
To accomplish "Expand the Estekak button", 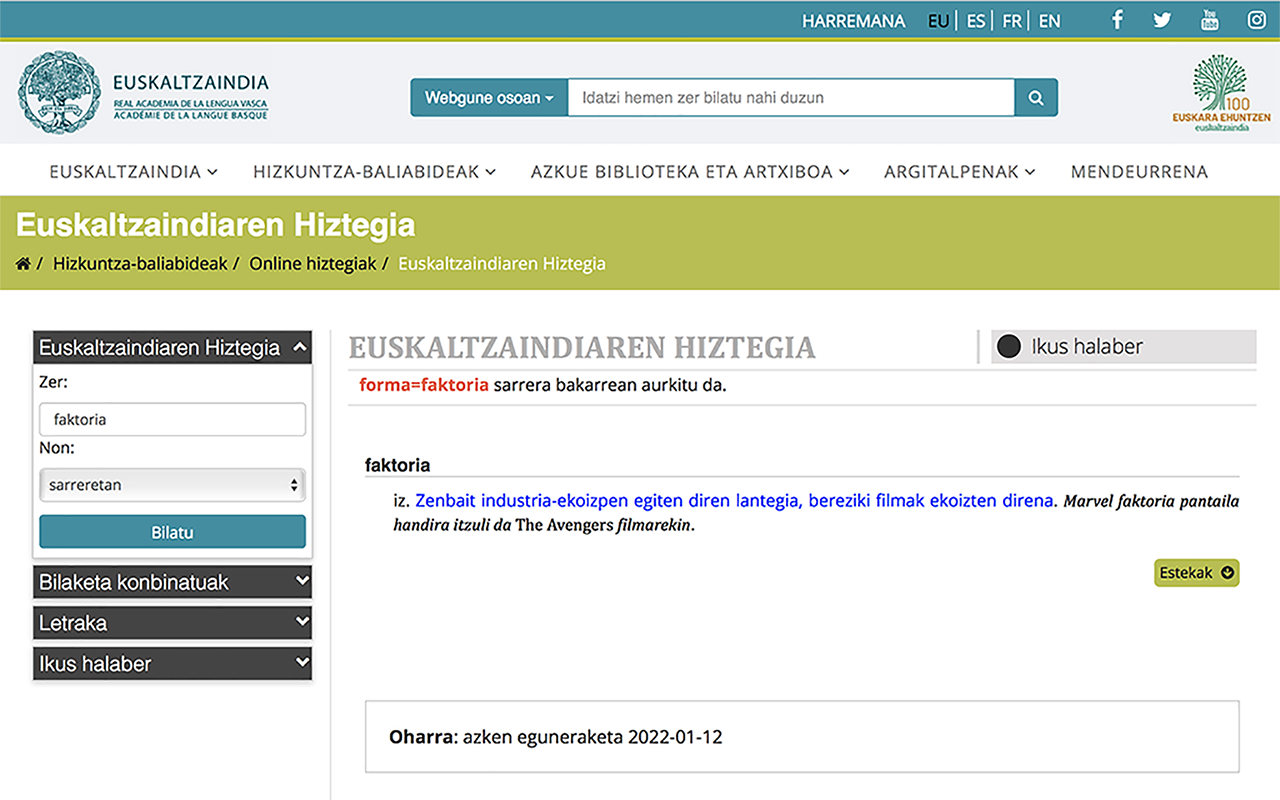I will pyautogui.click(x=1196, y=573).
